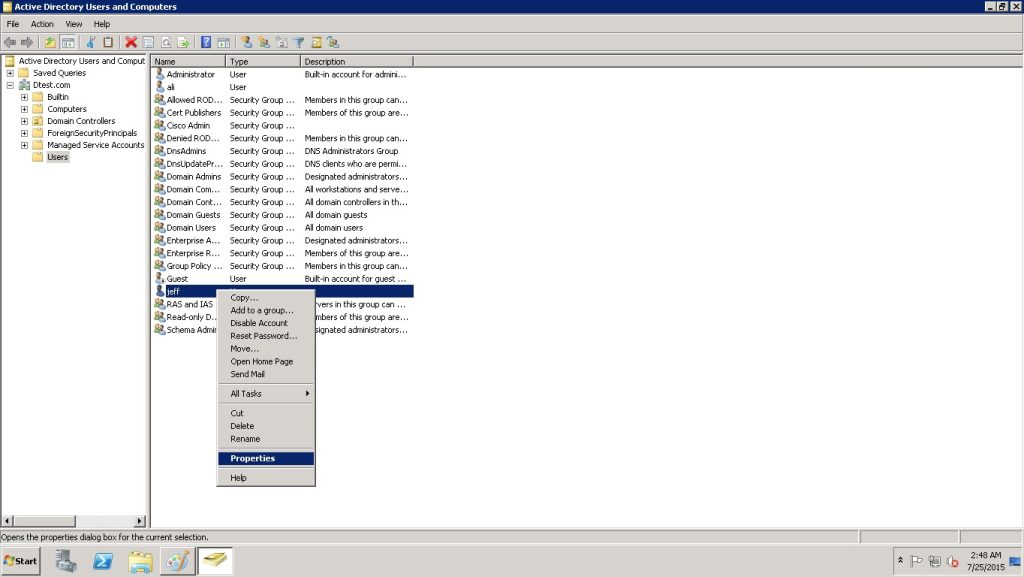Click the Export List toolbar icon
Screen dimensions: 1024x577
pos(183,42)
